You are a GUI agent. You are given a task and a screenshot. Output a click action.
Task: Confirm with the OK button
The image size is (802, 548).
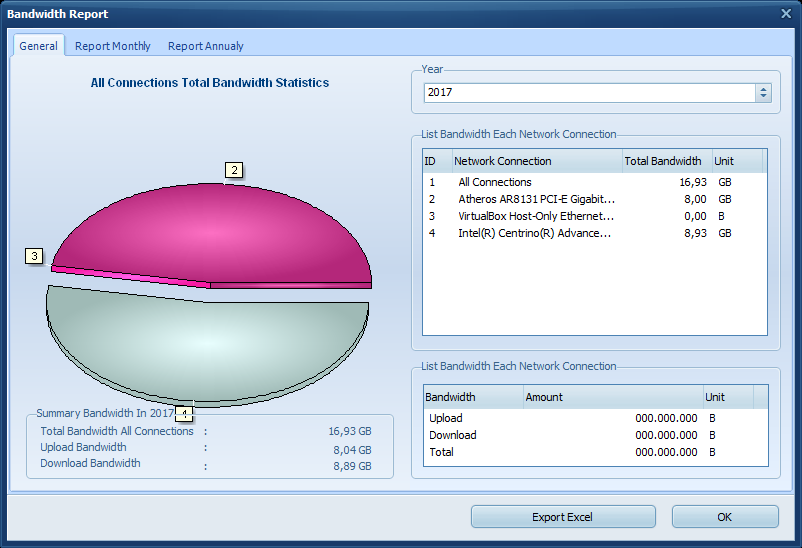tap(725, 517)
